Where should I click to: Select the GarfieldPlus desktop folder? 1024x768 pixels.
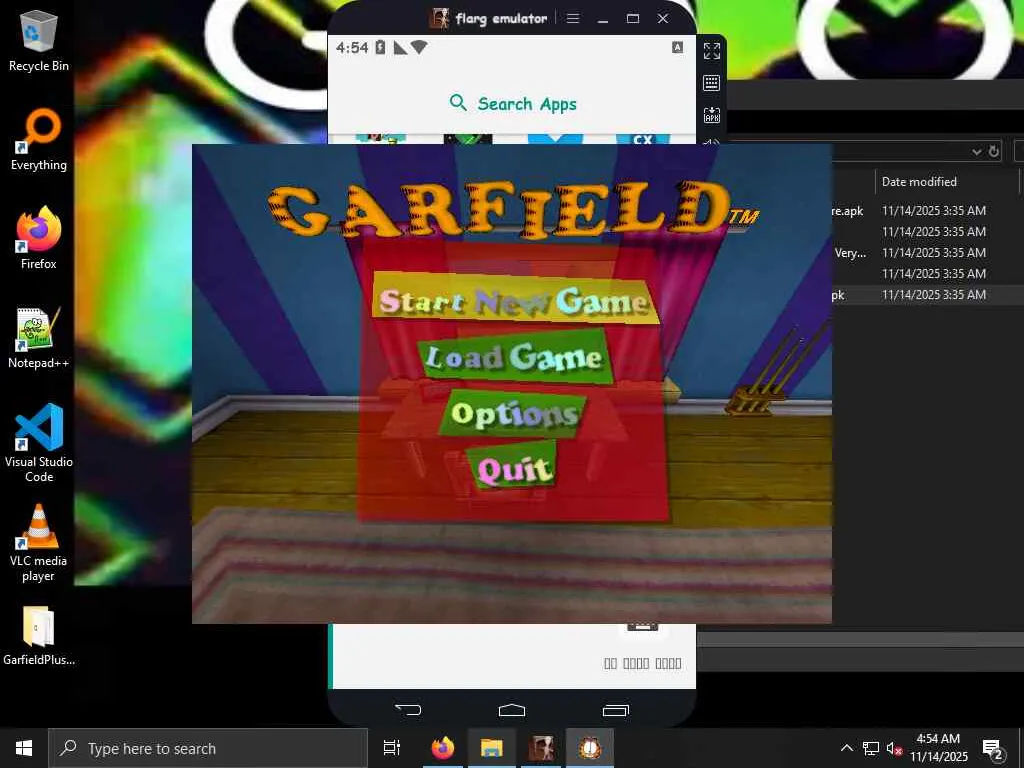(x=39, y=635)
